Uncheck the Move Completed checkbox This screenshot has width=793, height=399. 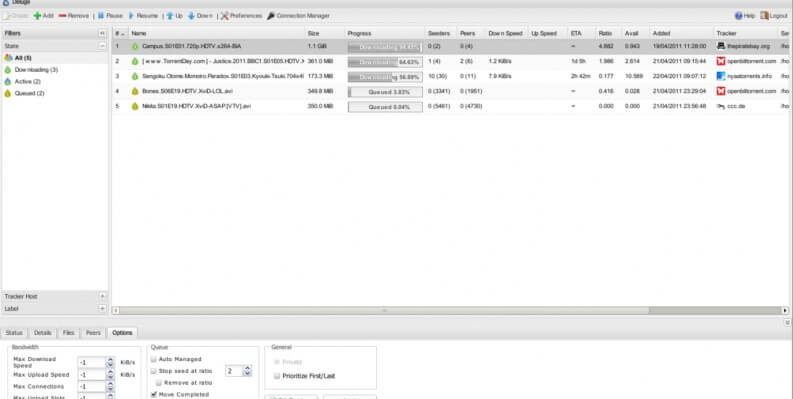click(154, 394)
